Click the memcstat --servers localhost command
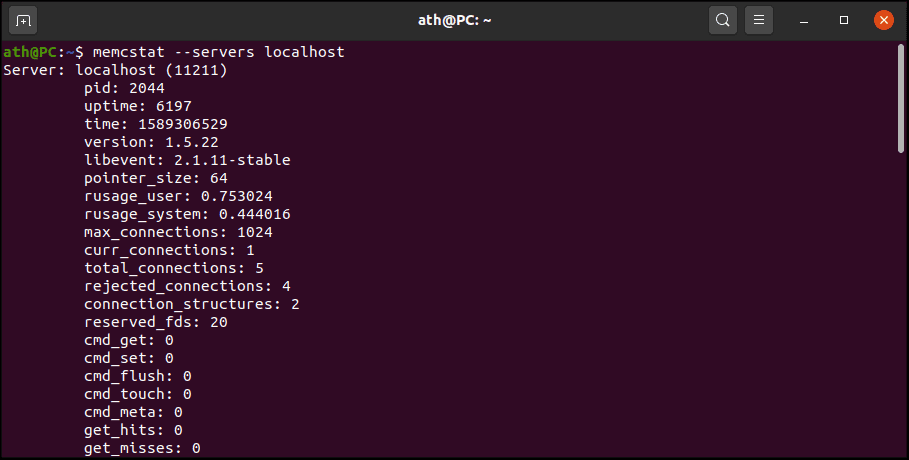The image size is (909, 460). point(219,52)
